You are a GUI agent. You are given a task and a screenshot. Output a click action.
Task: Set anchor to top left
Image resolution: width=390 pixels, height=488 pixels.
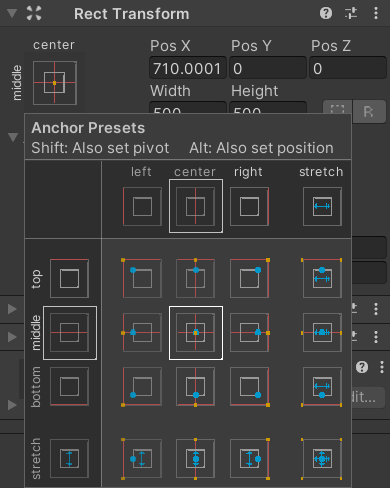pyautogui.click(x=142, y=278)
